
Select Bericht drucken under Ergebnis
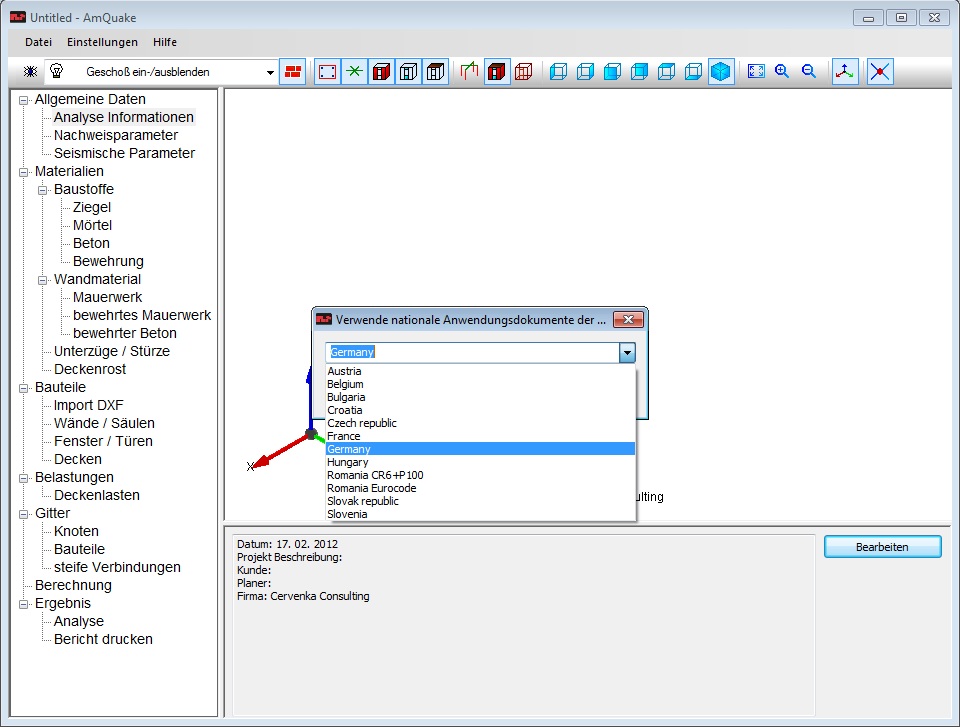click(103, 639)
